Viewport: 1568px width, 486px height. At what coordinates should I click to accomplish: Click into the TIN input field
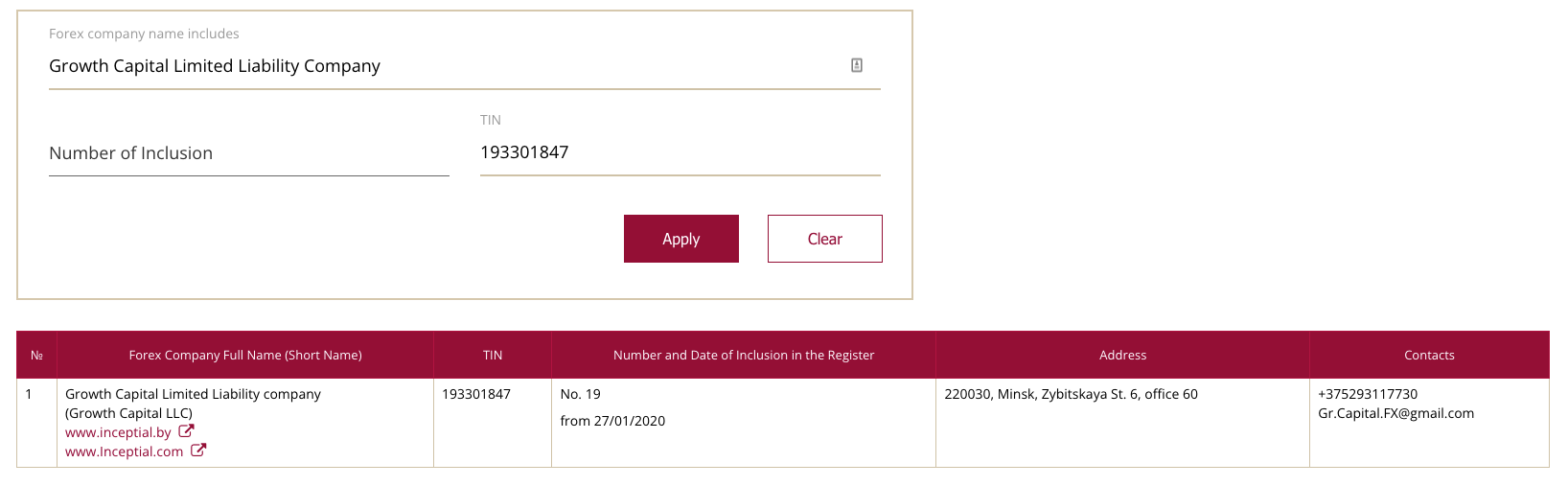(680, 152)
